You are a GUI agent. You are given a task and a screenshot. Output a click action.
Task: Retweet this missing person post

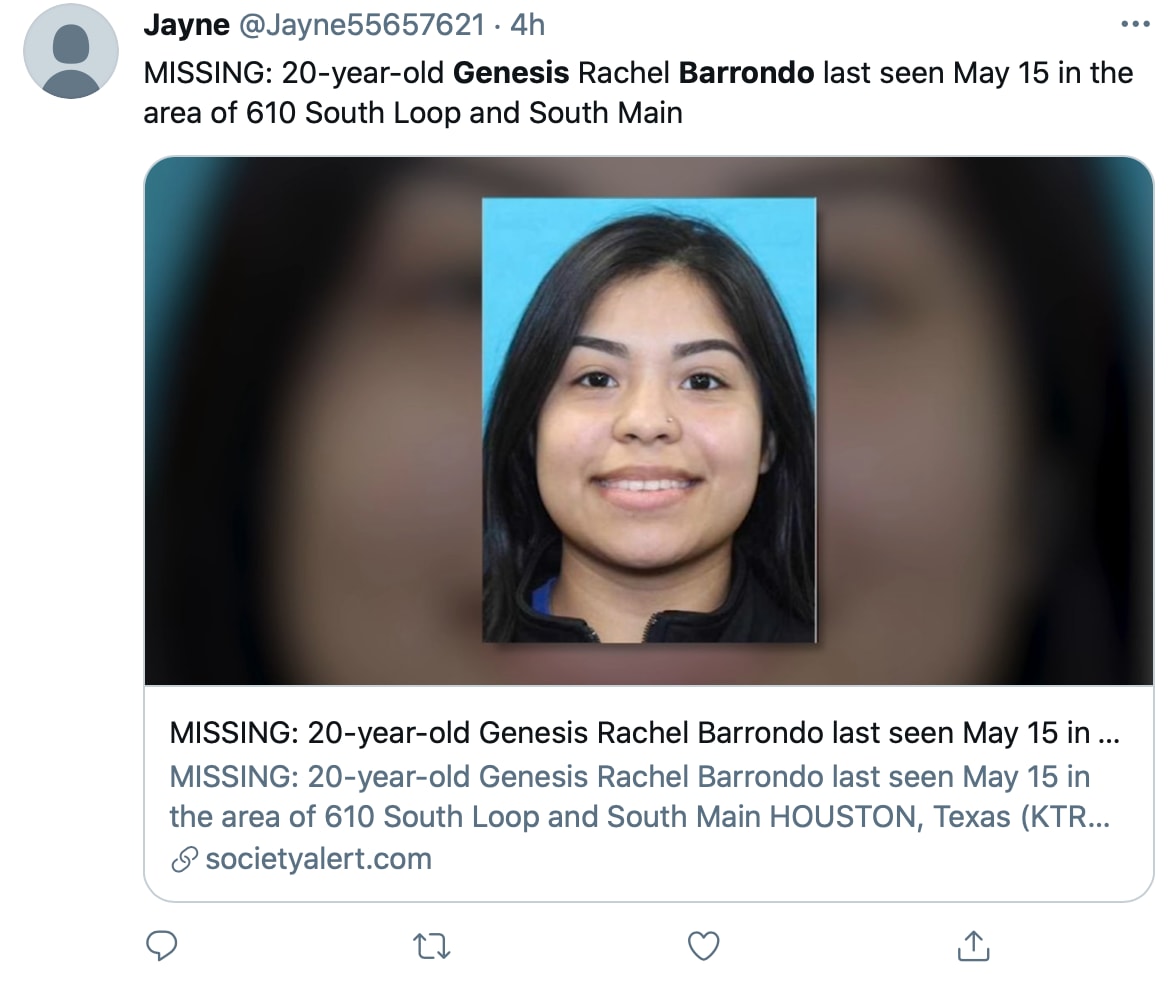pyautogui.click(x=432, y=946)
